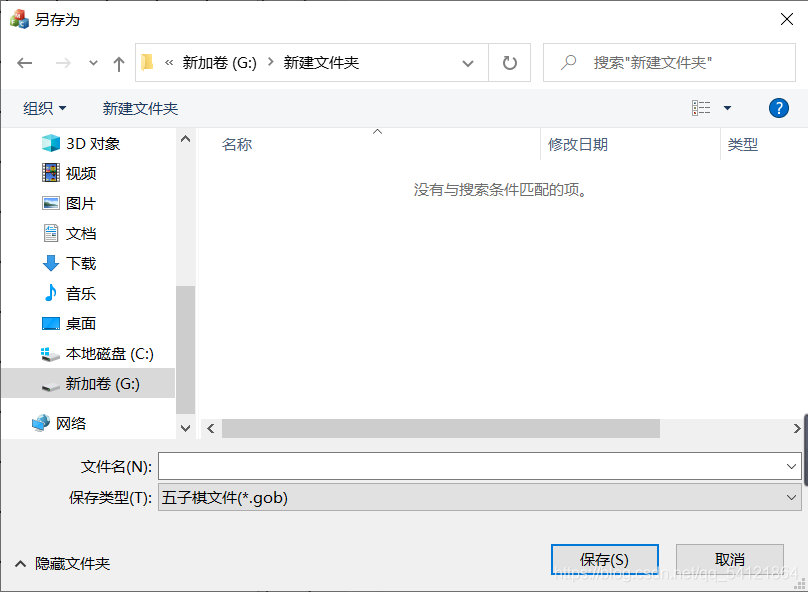Image resolution: width=808 pixels, height=592 pixels.
Task: Click the folder icon in address bar
Action: click(147, 62)
